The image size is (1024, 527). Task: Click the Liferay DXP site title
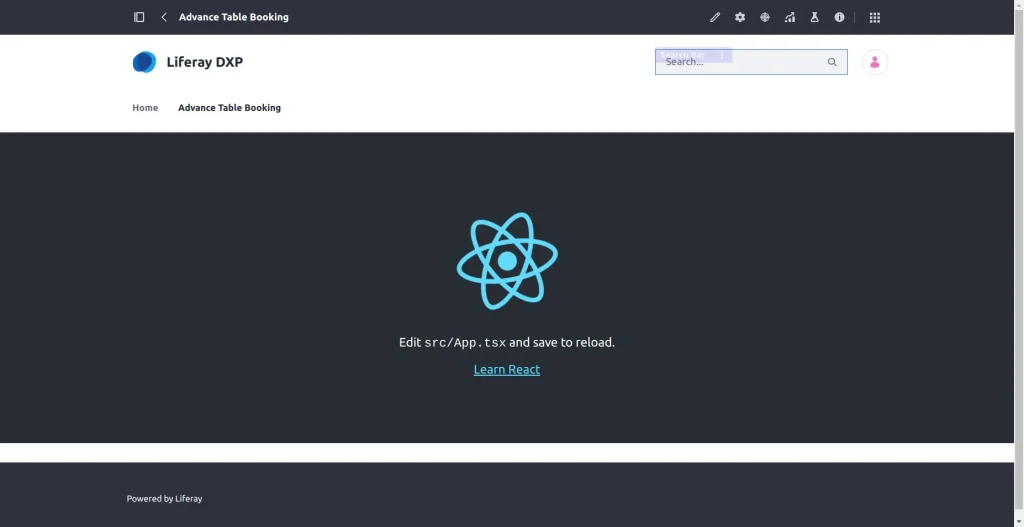tap(204, 62)
